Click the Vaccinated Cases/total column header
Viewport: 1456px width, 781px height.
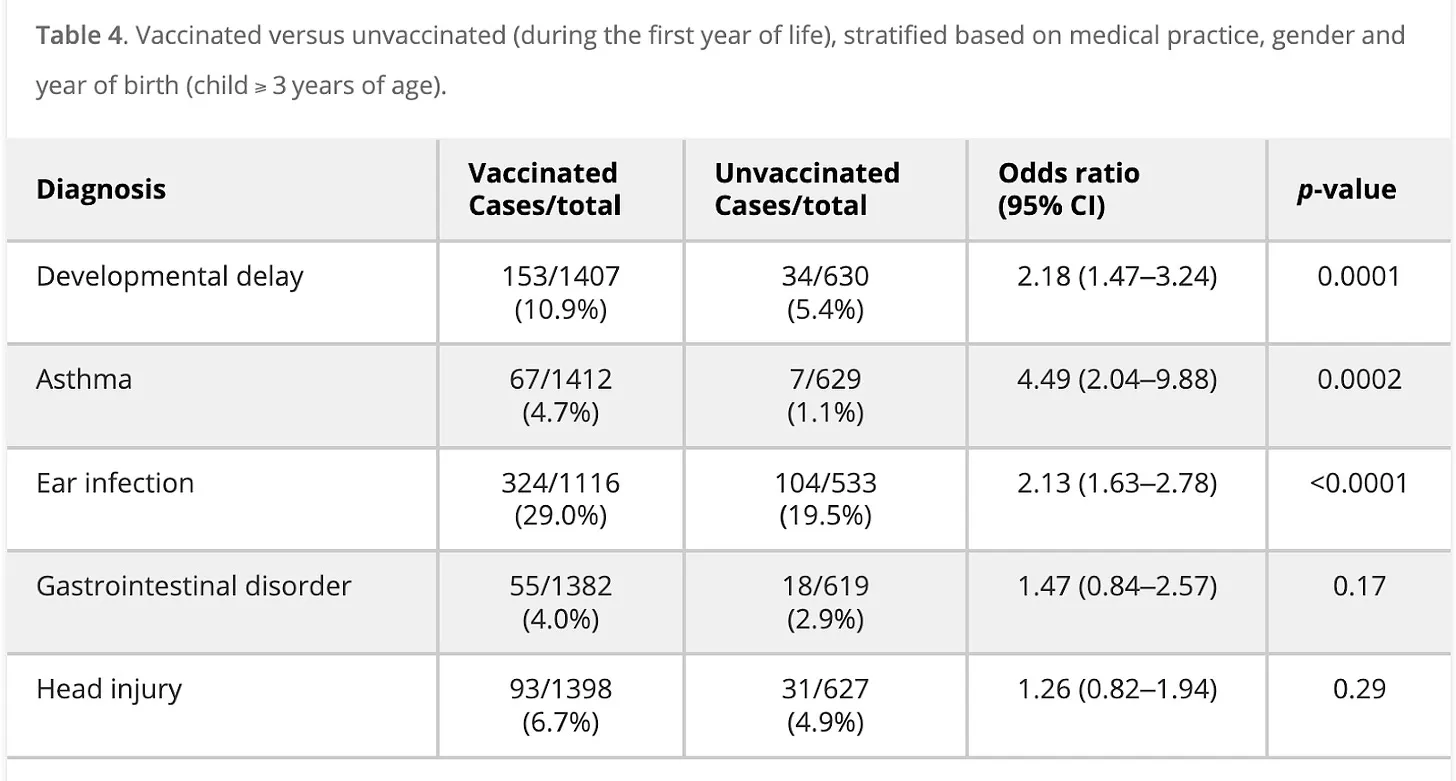(544, 189)
